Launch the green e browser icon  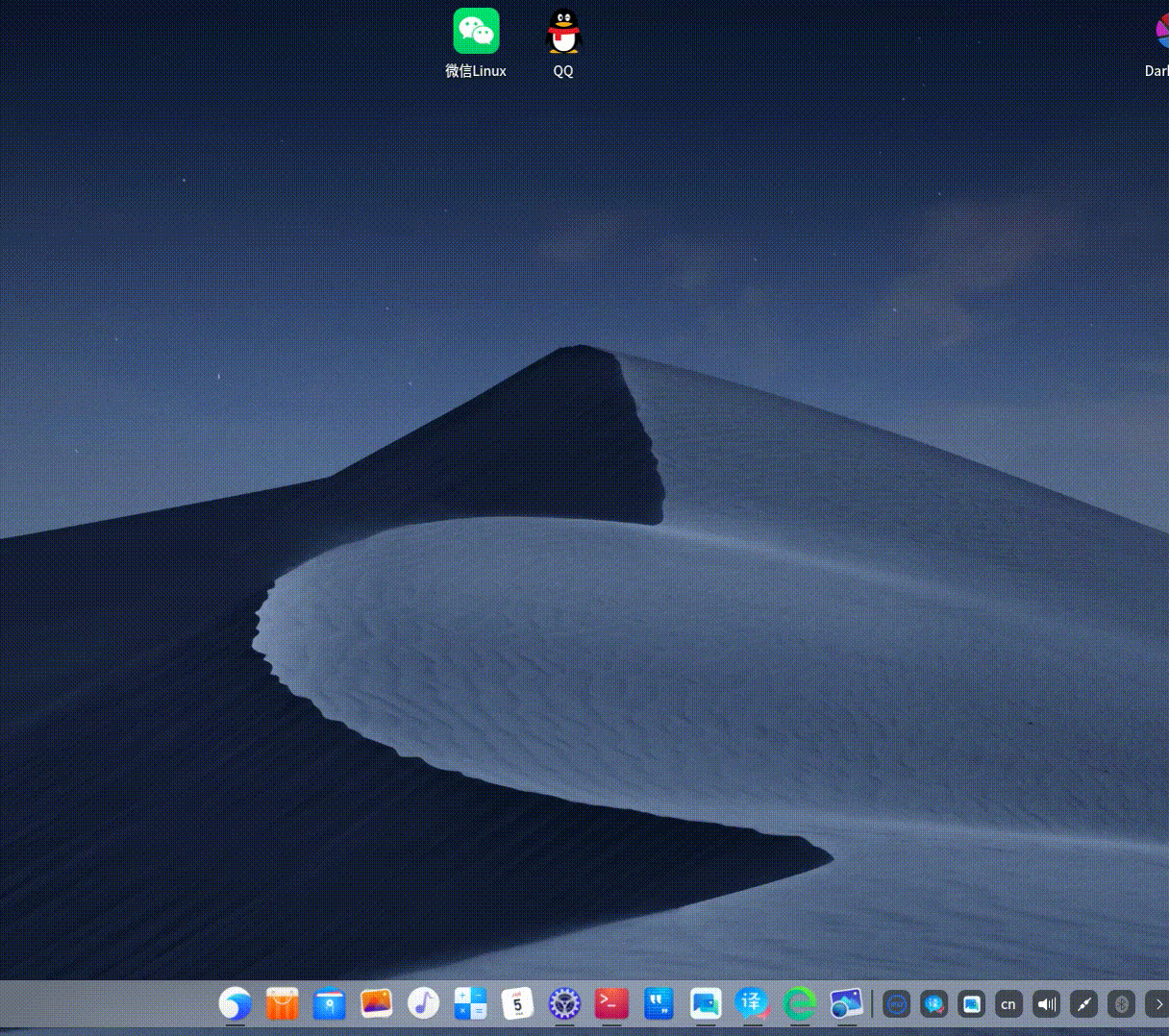click(800, 1004)
